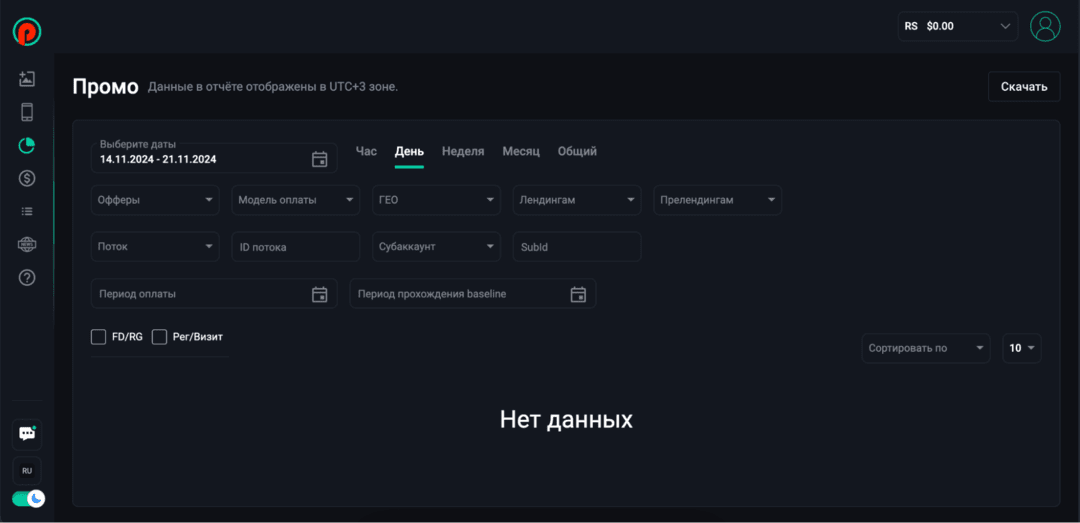Open the mobile phone sidebar section

coord(27,112)
